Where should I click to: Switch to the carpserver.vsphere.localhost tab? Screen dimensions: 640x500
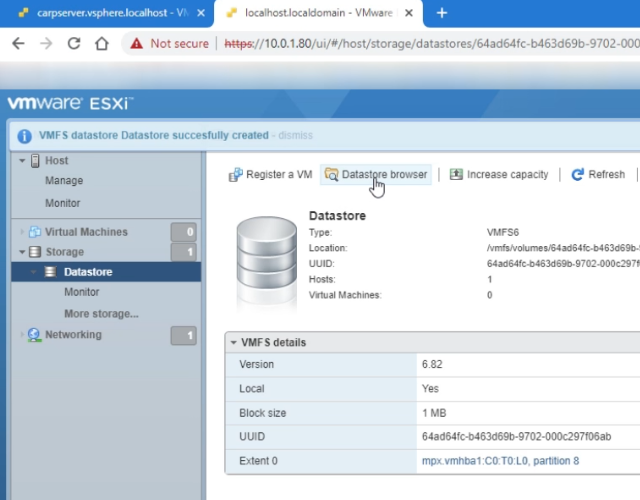coord(107,13)
